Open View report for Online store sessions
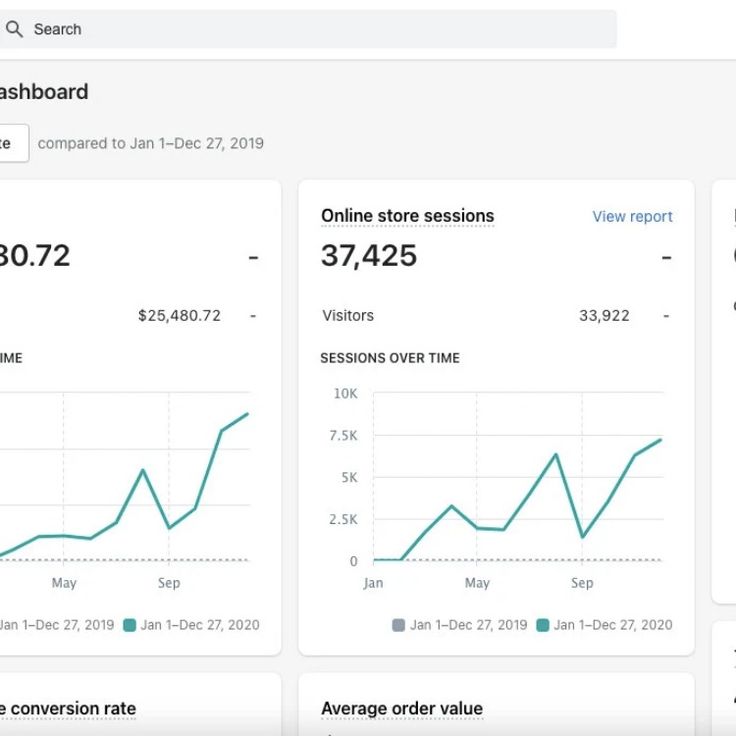 pos(632,216)
